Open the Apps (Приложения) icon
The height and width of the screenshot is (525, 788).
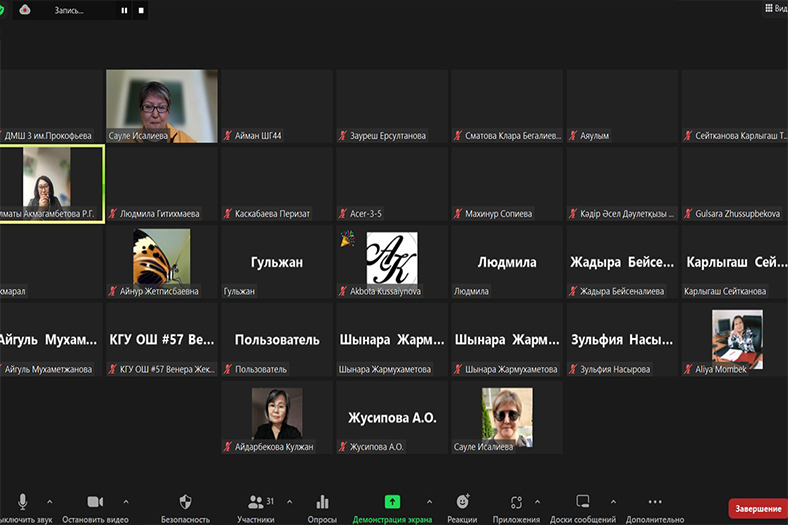click(x=516, y=502)
